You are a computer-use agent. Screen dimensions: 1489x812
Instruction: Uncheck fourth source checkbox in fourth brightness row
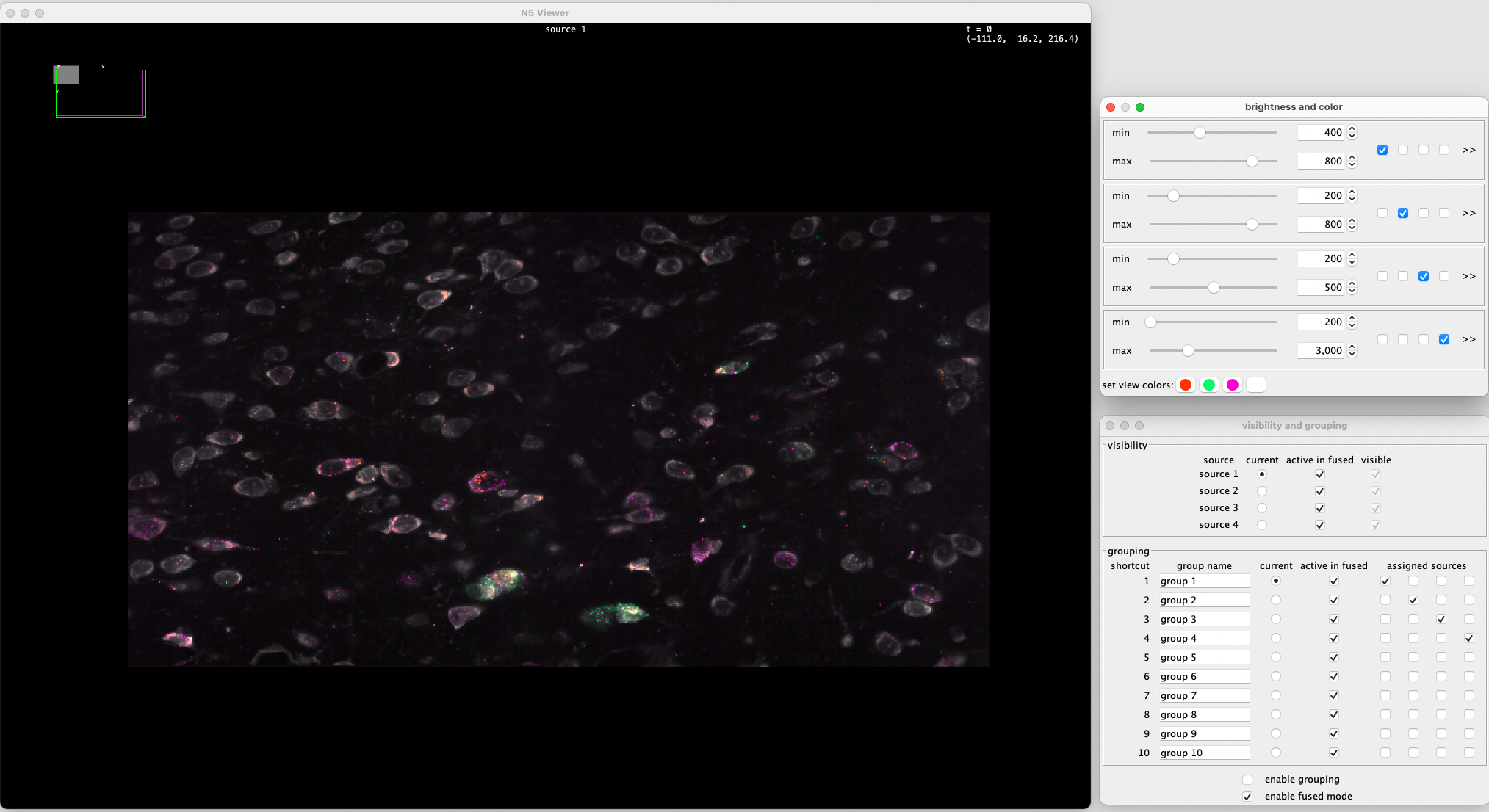point(1444,339)
